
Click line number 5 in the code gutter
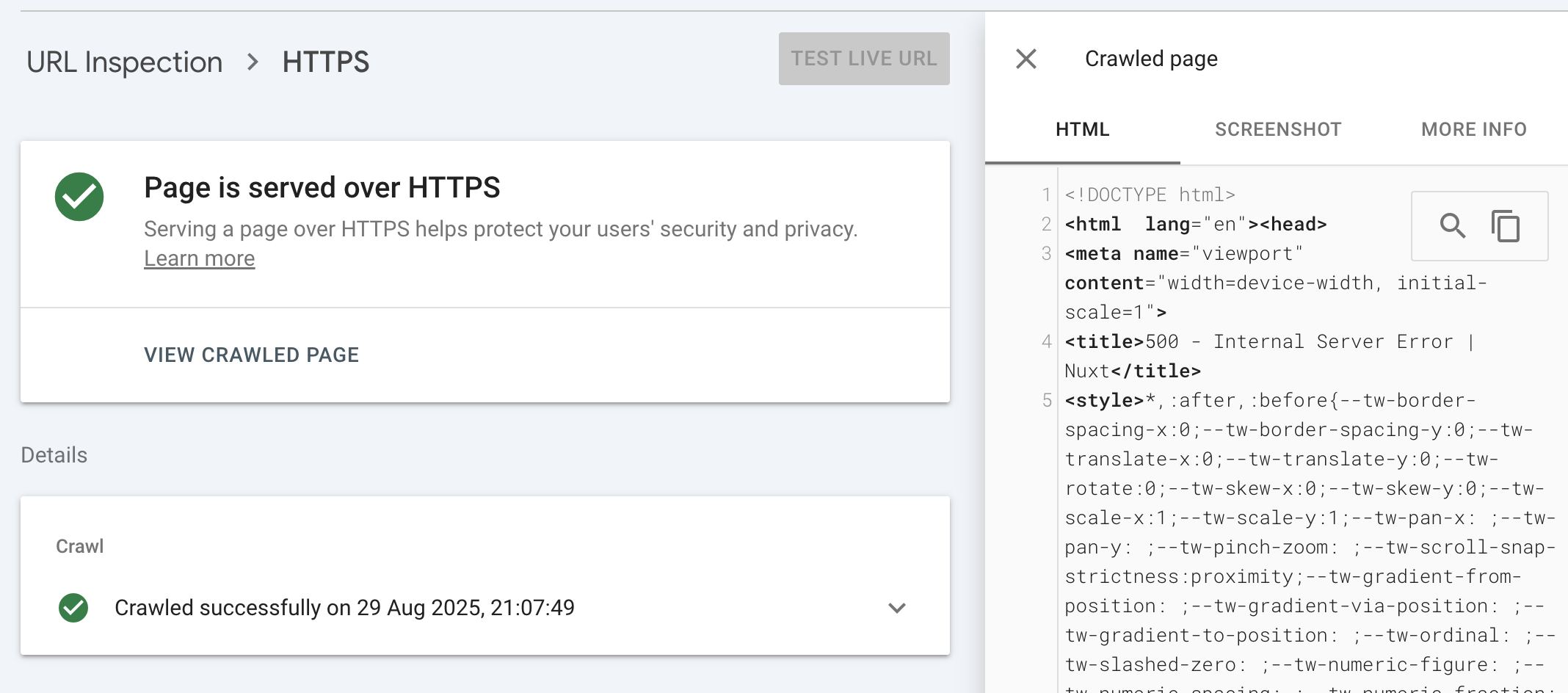tap(1047, 401)
